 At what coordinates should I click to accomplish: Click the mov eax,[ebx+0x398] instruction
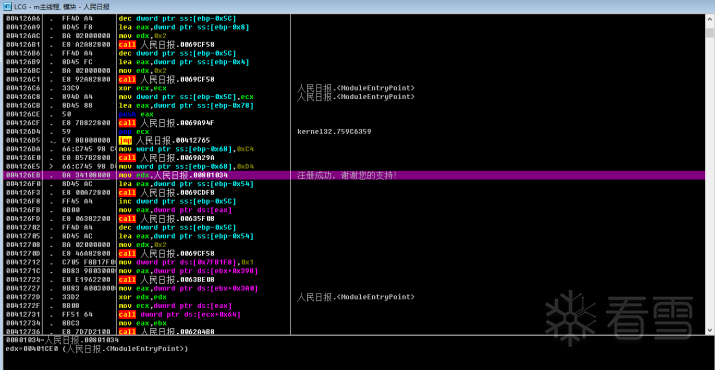188,271
